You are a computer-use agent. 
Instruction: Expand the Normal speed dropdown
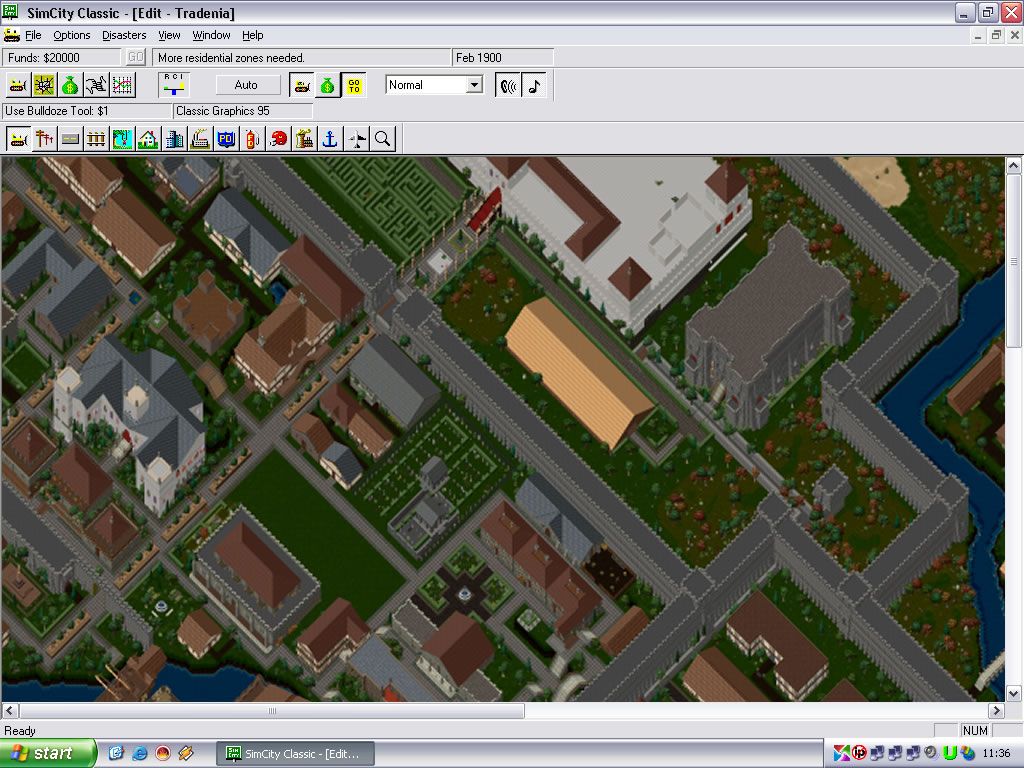(x=475, y=85)
